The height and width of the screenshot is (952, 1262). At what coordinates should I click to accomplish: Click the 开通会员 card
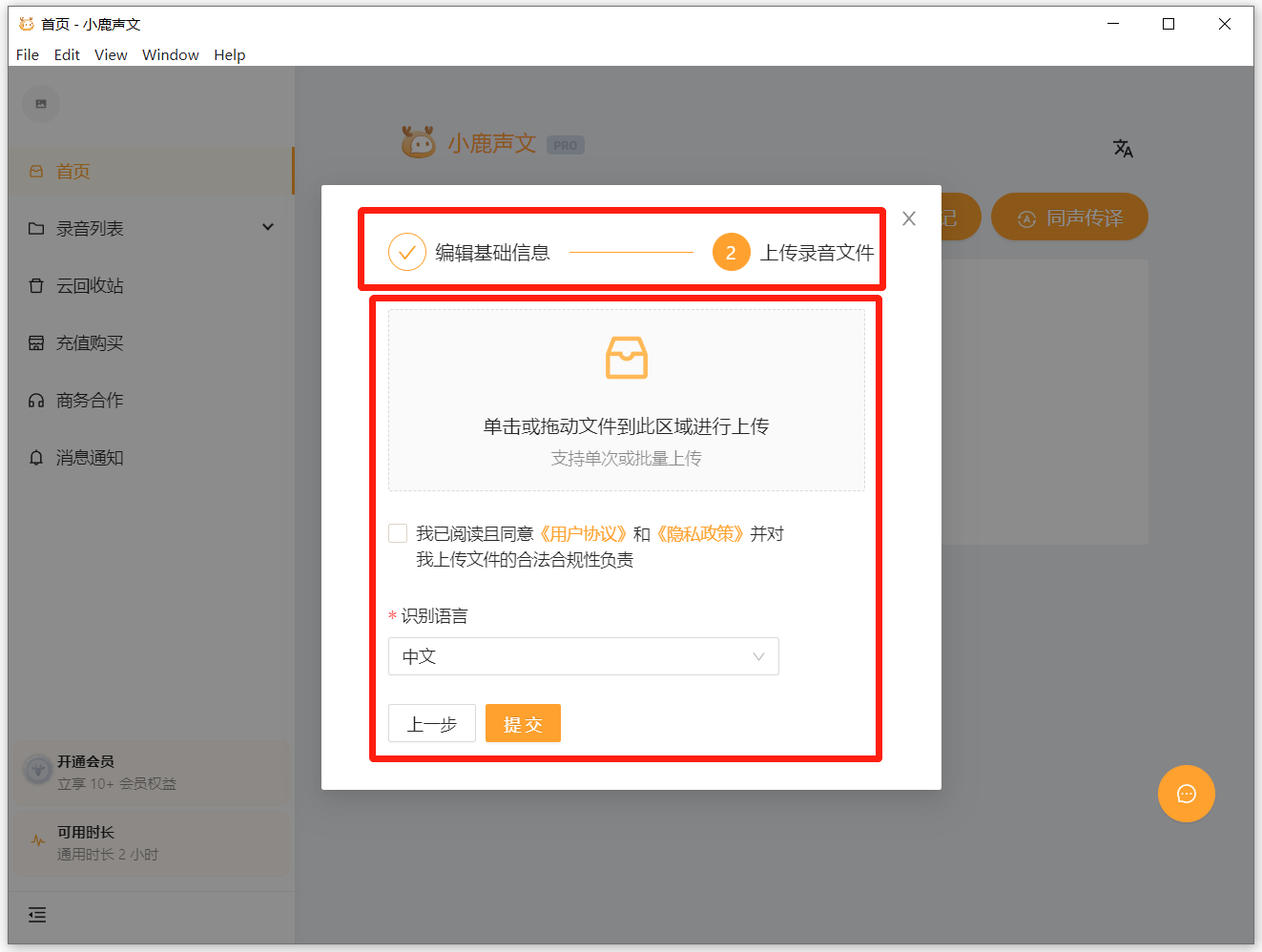[150, 773]
